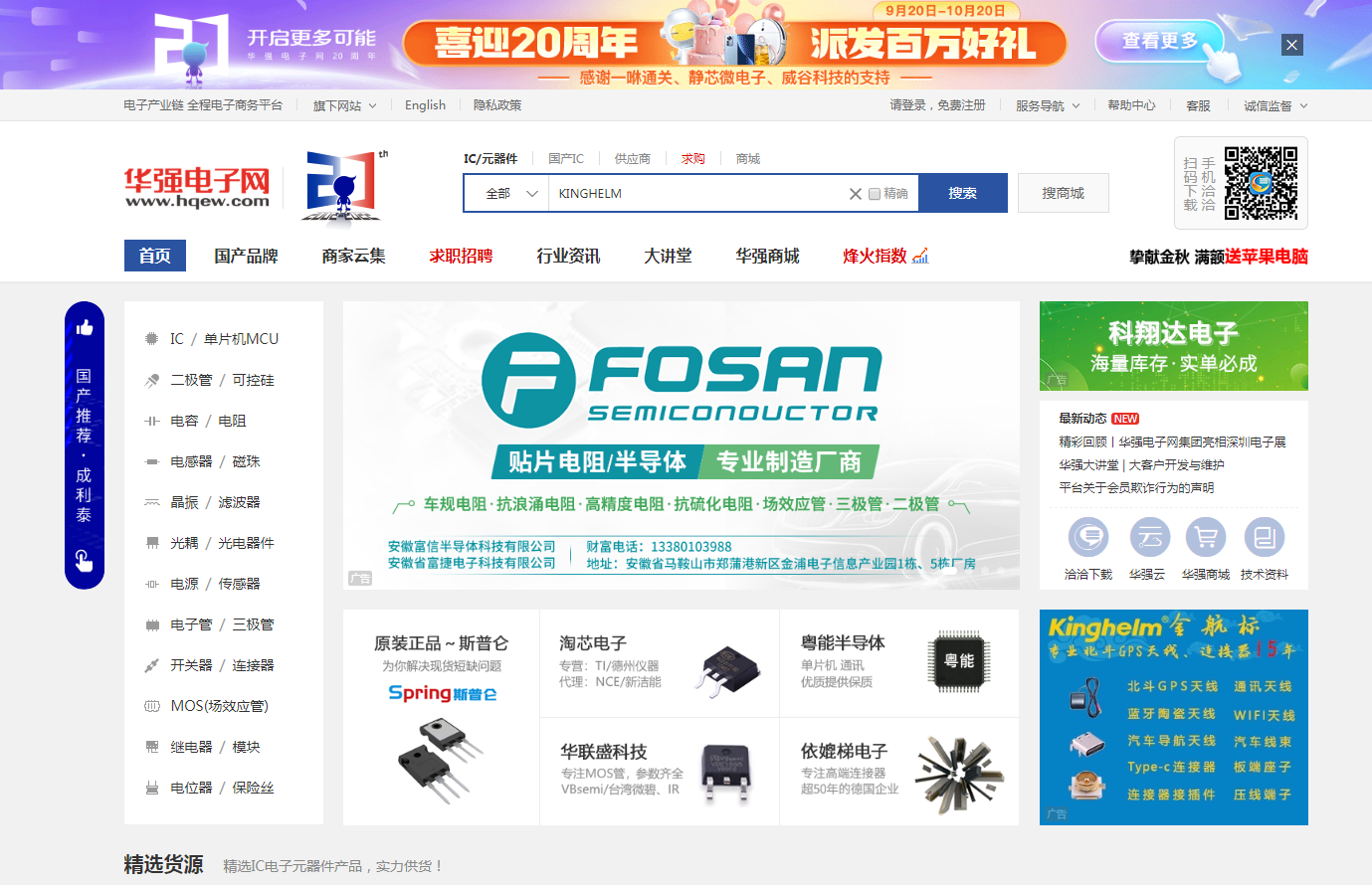Open the 华强商城 nav item
This screenshot has height=885, width=1372.
767,256
